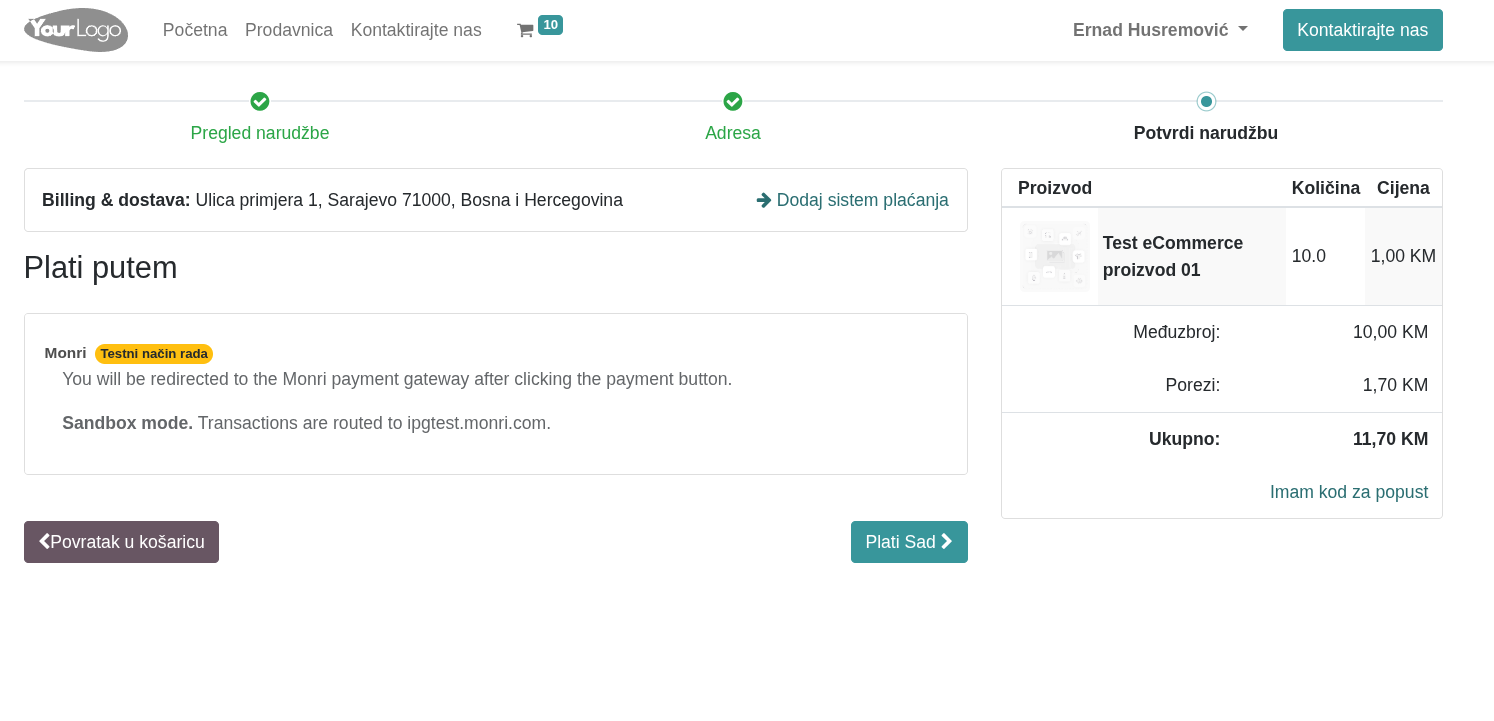Click the cart quantity badge showing 10
This screenshot has width=1494, height=721.
pyautogui.click(x=550, y=25)
